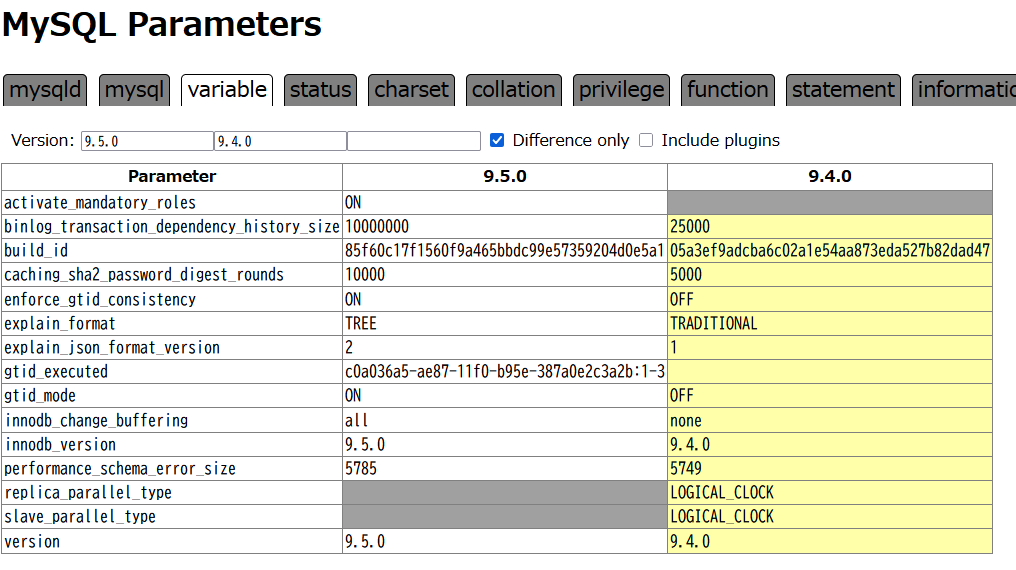Enable the Include plugins checkbox
1016x570 pixels.
coord(646,140)
